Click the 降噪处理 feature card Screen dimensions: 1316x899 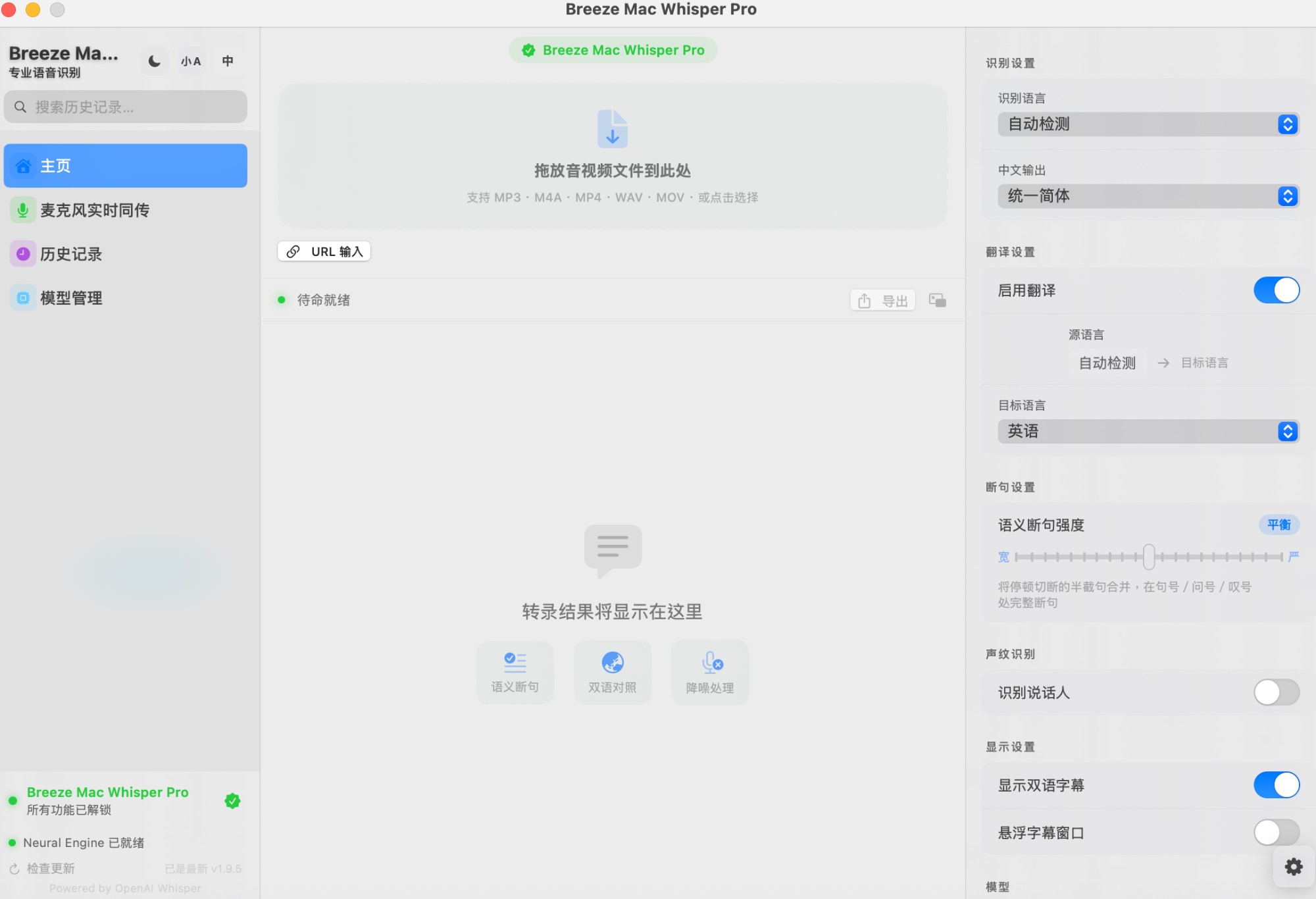[x=710, y=672]
